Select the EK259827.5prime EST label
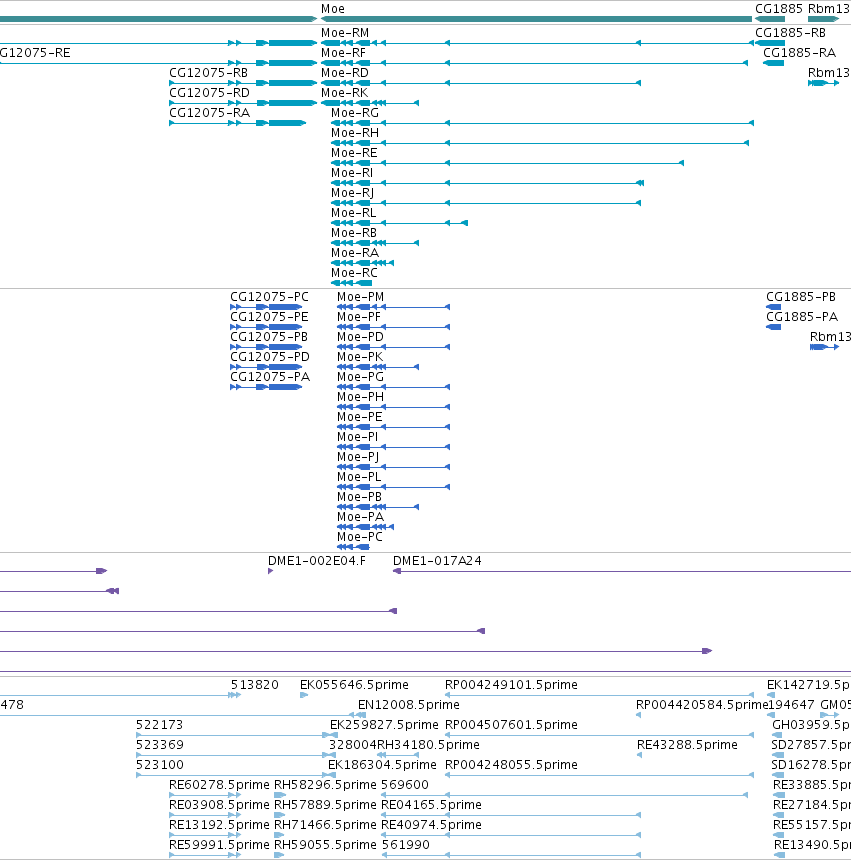The height and width of the screenshot is (860, 851). click(384, 725)
